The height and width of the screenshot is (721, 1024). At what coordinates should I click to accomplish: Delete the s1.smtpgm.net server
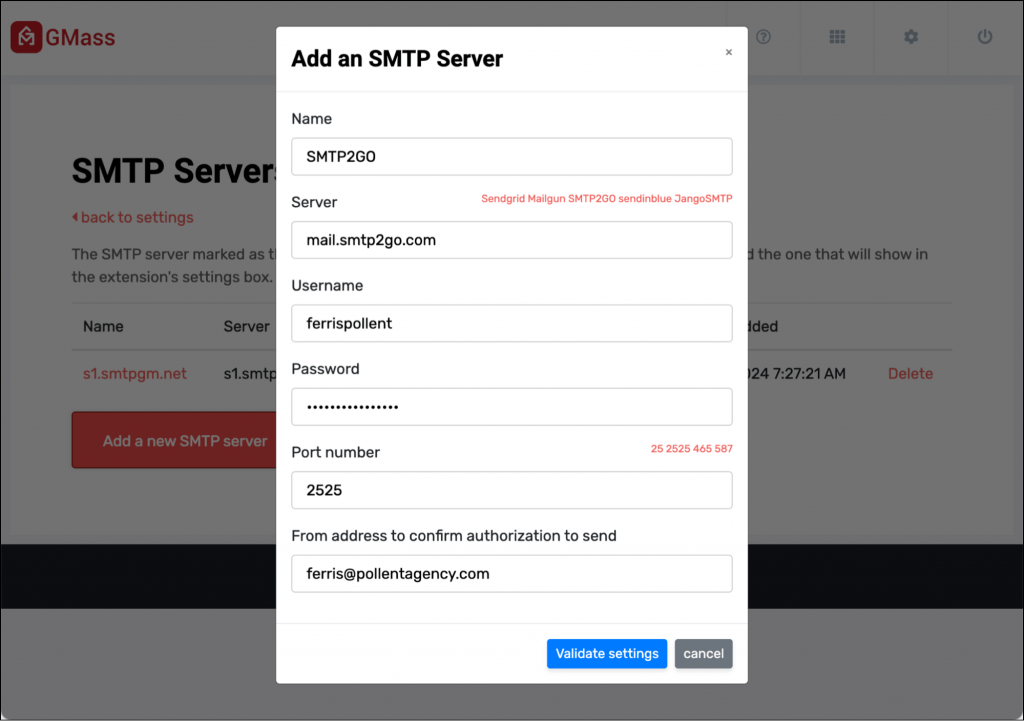pyautogui.click(x=910, y=373)
